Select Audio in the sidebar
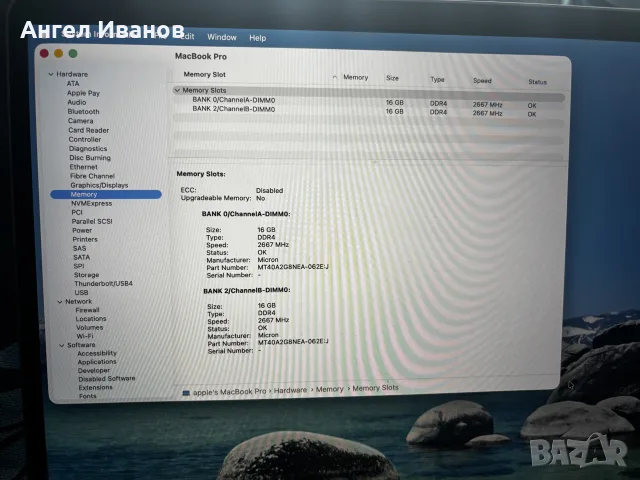Image resolution: width=640 pixels, height=480 pixels. pyautogui.click(x=77, y=102)
